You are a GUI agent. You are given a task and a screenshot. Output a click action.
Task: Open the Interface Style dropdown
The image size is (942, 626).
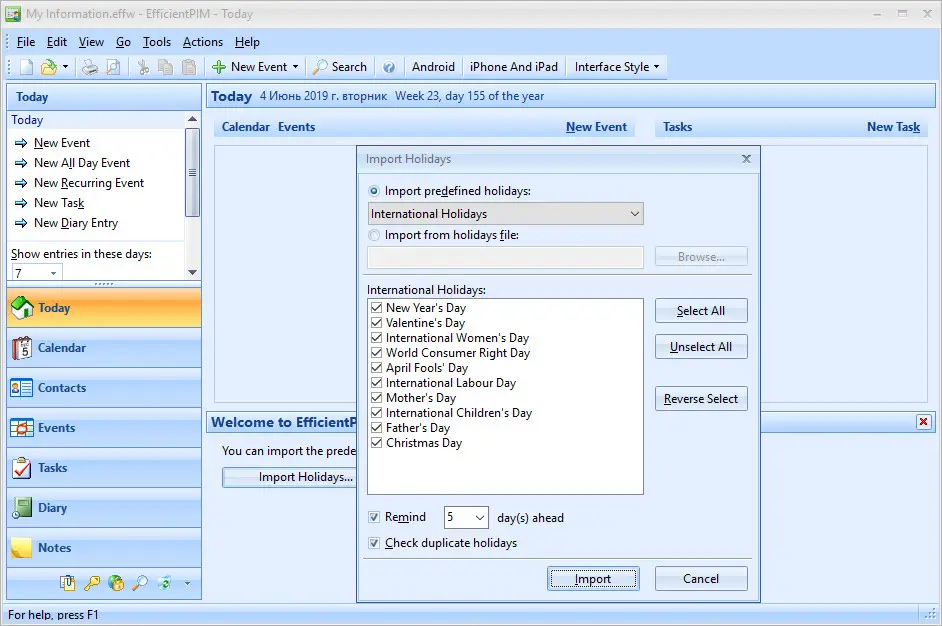[x=617, y=67]
